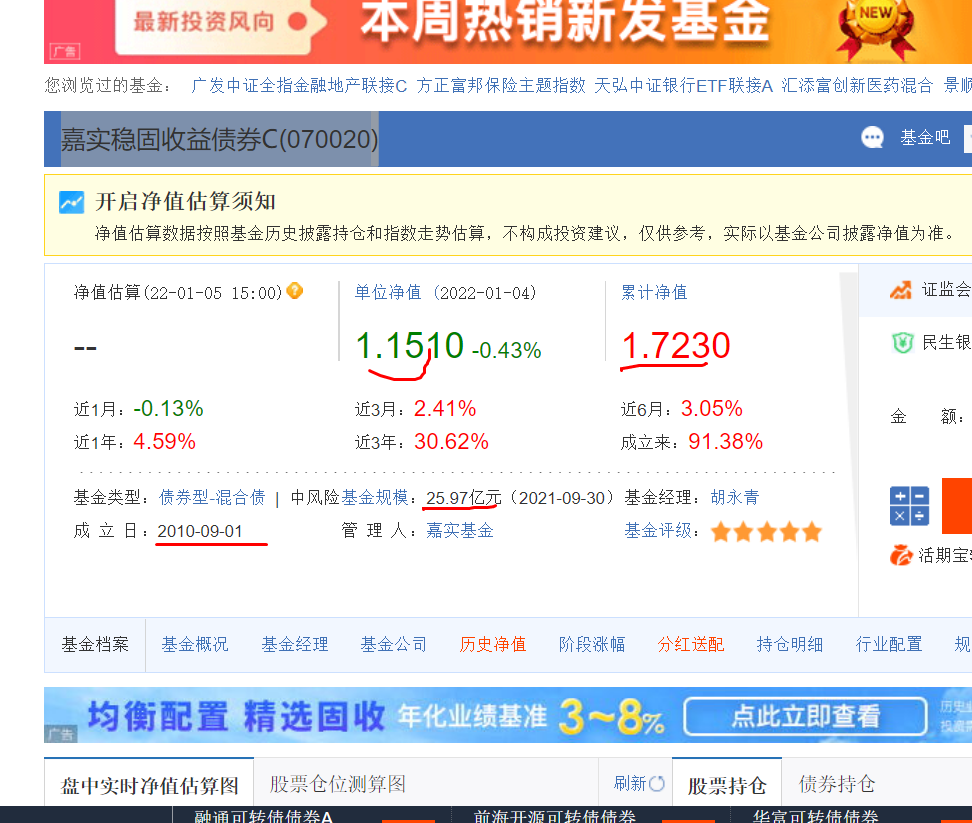Open the 基金公司 tab

(394, 645)
